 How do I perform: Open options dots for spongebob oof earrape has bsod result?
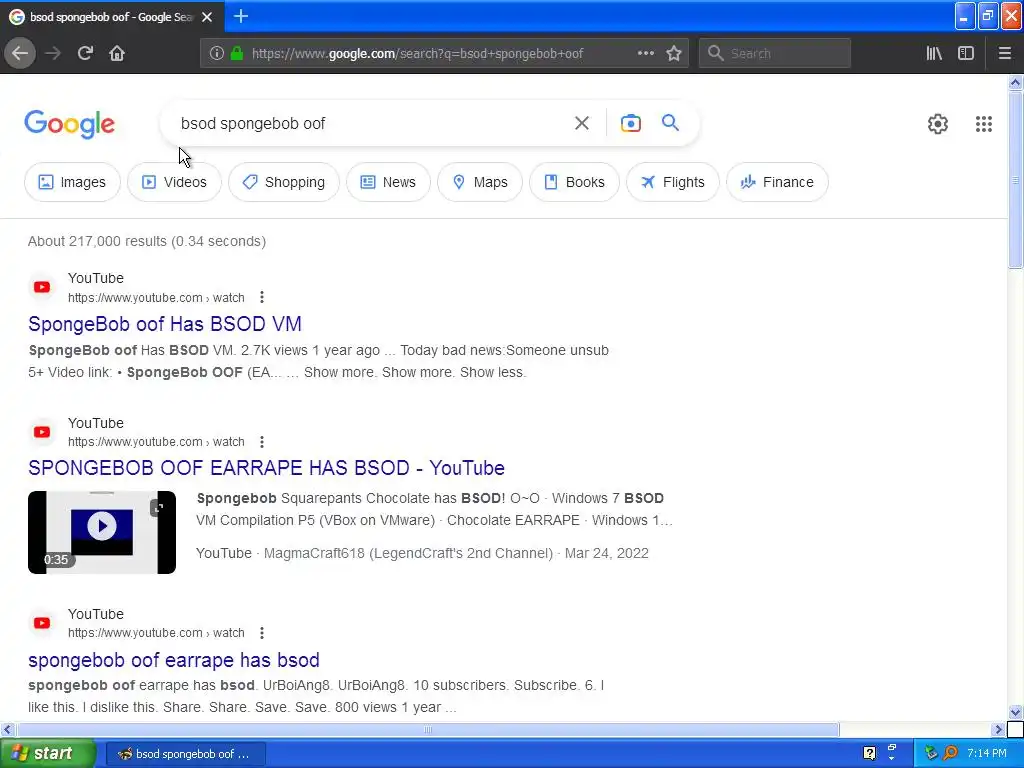coord(262,633)
